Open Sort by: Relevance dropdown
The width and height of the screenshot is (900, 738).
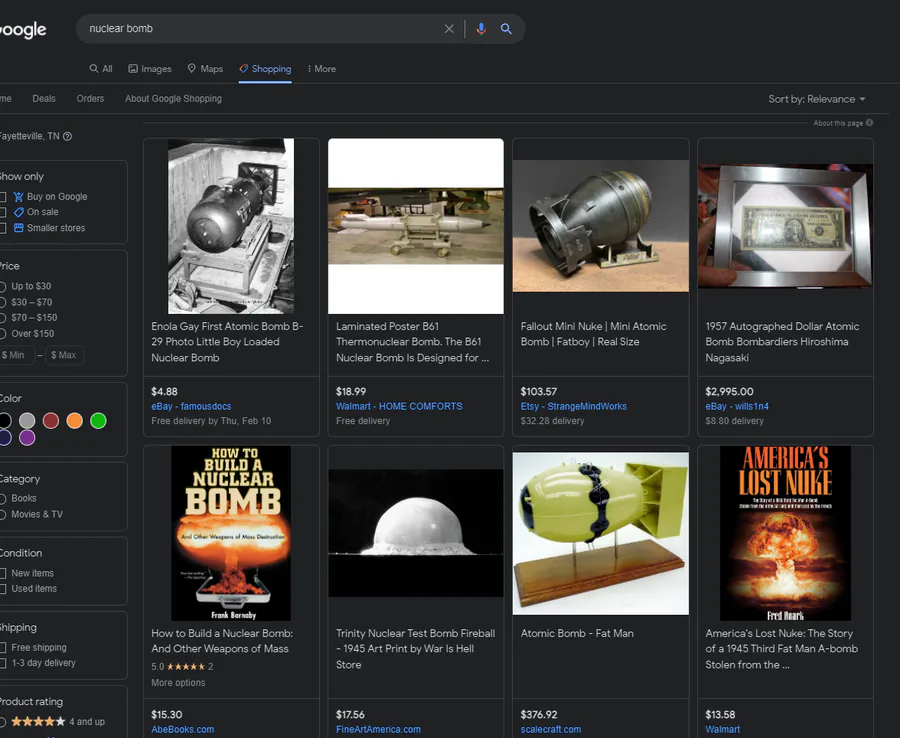coord(816,99)
